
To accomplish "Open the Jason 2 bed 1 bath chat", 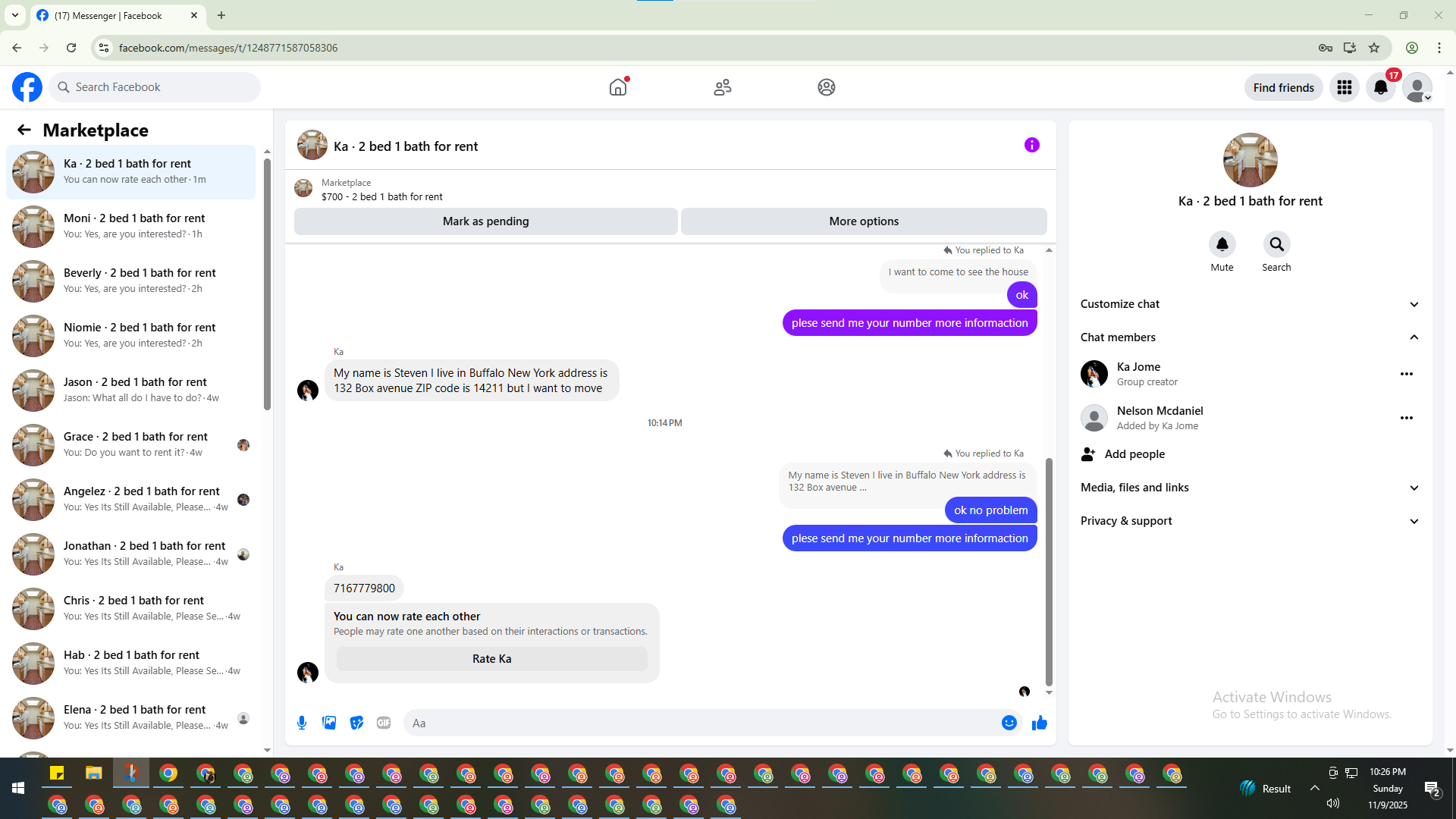I will pos(131,391).
